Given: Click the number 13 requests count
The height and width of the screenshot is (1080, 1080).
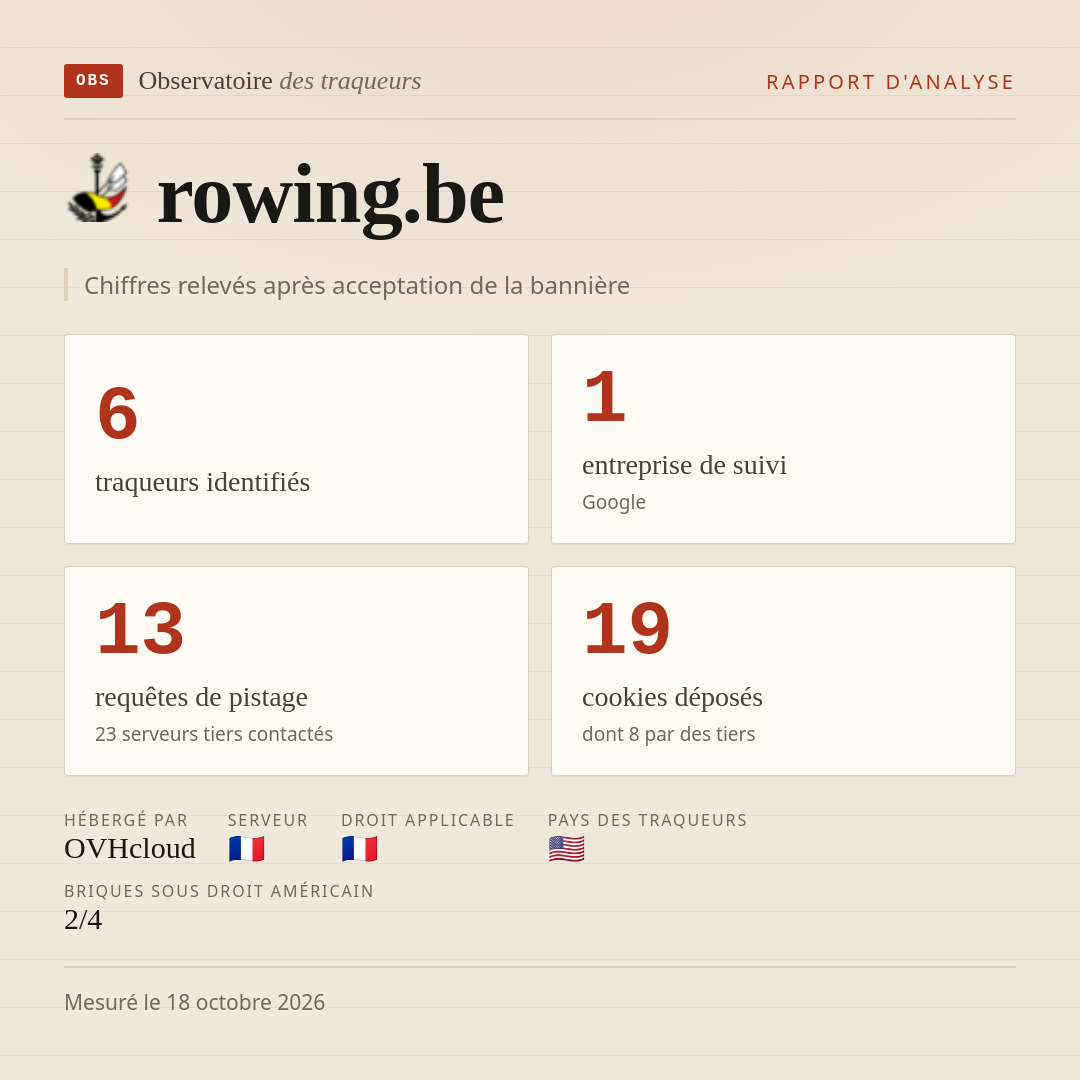Looking at the screenshot, I should click(141, 629).
